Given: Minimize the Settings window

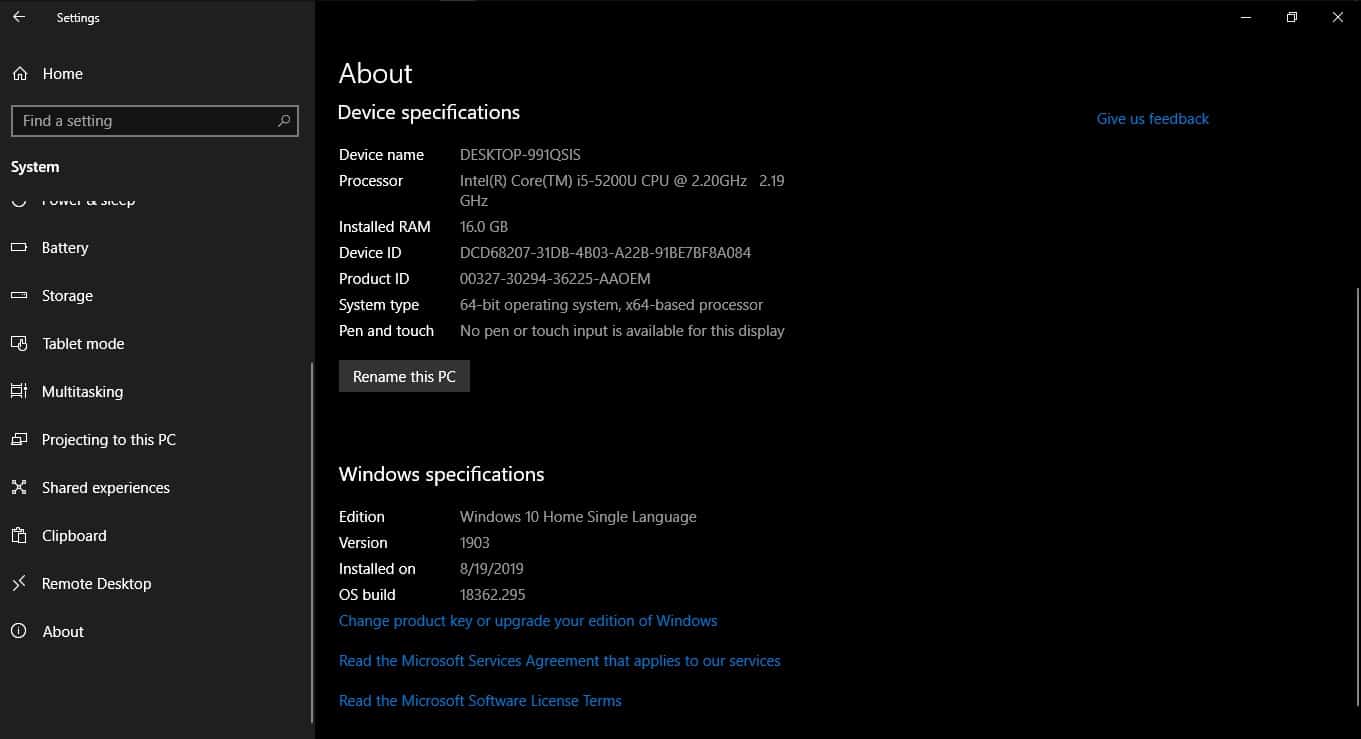Looking at the screenshot, I should pos(1246,17).
